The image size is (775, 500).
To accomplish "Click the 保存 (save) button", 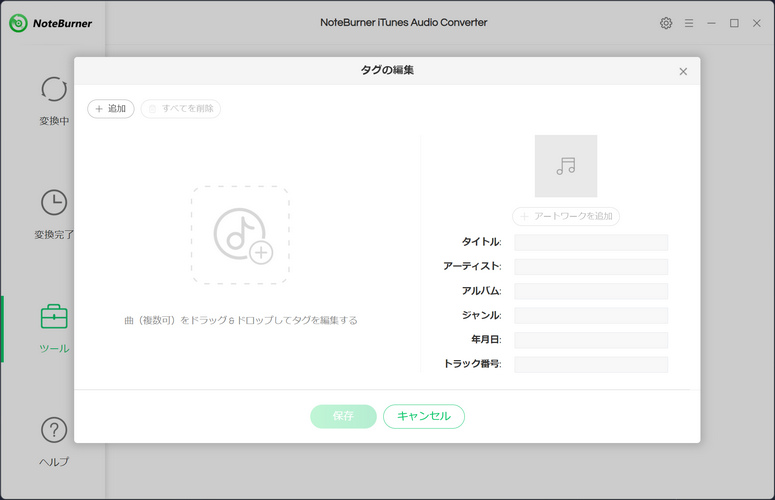I will pyautogui.click(x=344, y=416).
